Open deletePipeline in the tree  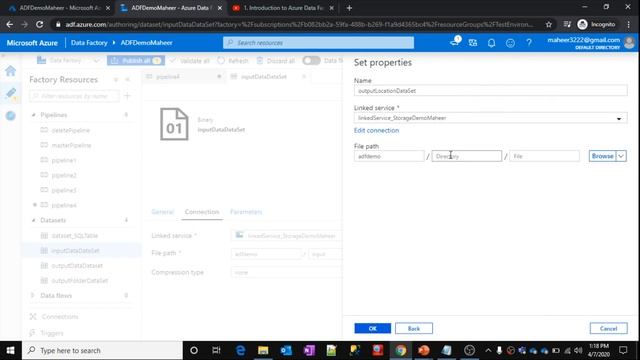pyautogui.click(x=71, y=130)
